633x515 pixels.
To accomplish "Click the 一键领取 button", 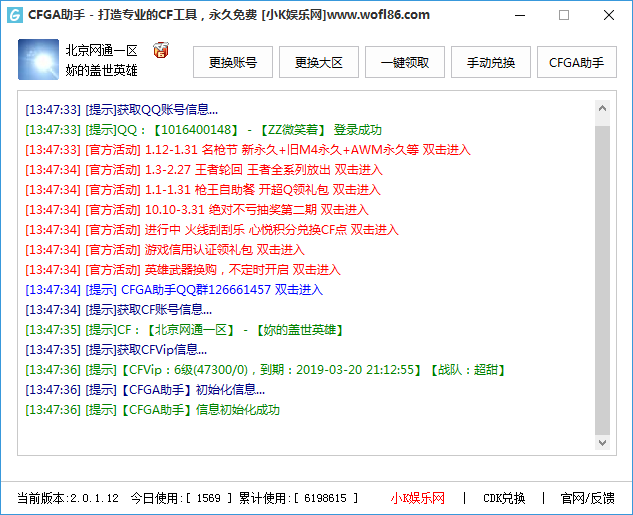I will (x=405, y=62).
